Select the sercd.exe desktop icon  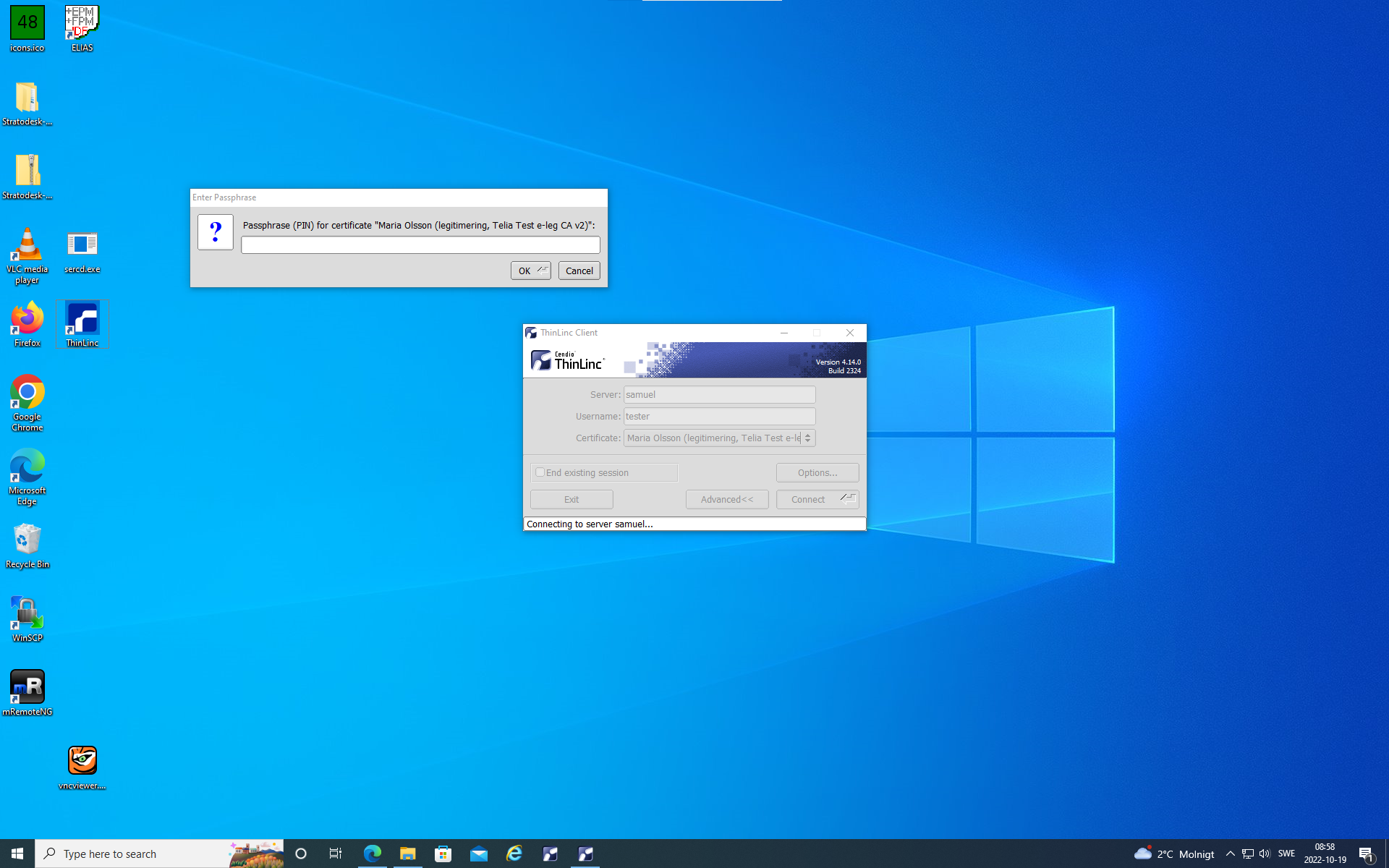point(82,252)
